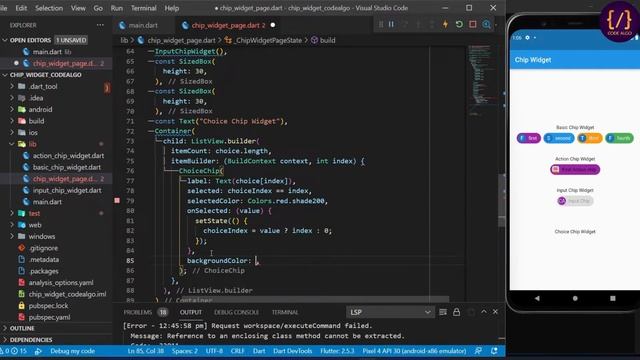This screenshot has height=360, width=640.
Task: Close the bottom output panel
Action: 495,311
